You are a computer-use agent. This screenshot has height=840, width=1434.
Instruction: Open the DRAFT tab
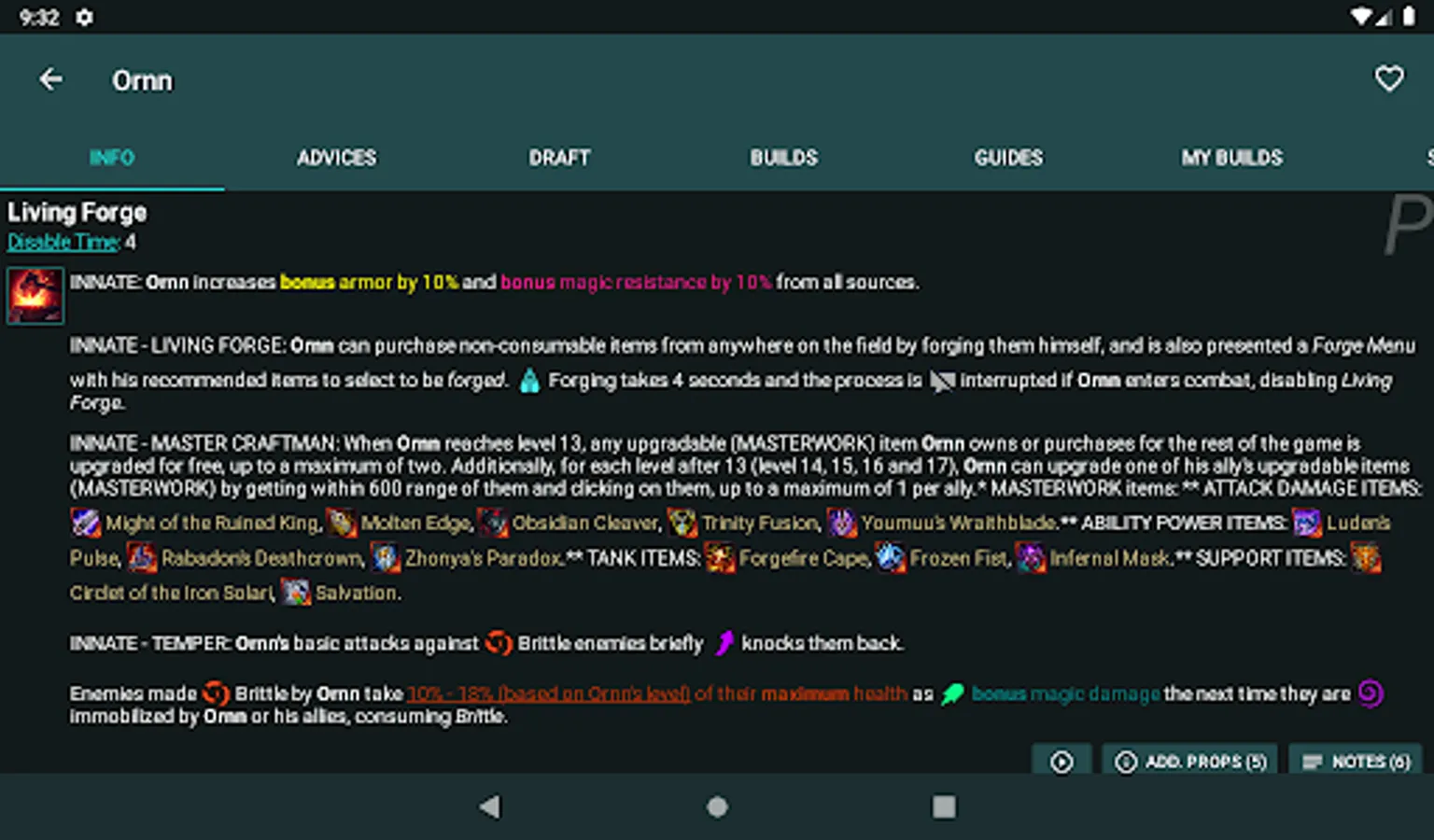pos(559,158)
